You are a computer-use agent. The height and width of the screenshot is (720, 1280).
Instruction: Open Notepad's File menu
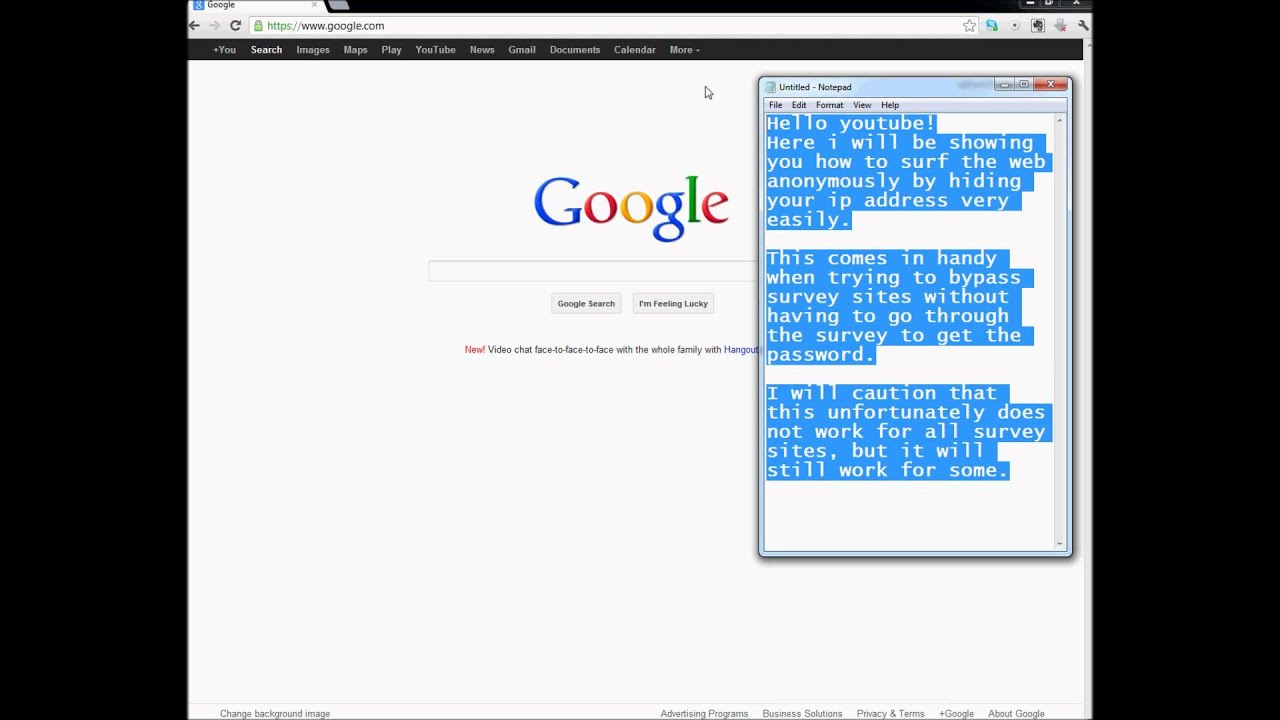[775, 105]
